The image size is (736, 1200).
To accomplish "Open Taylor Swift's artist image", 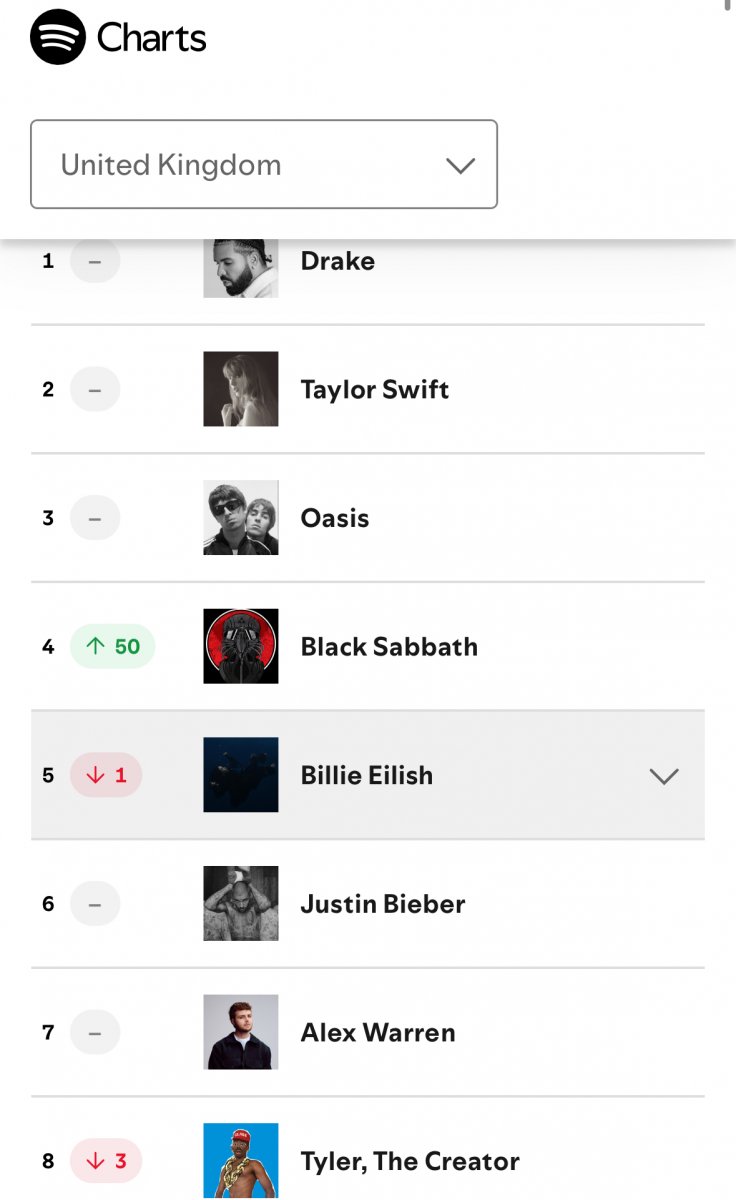I will 241,389.
